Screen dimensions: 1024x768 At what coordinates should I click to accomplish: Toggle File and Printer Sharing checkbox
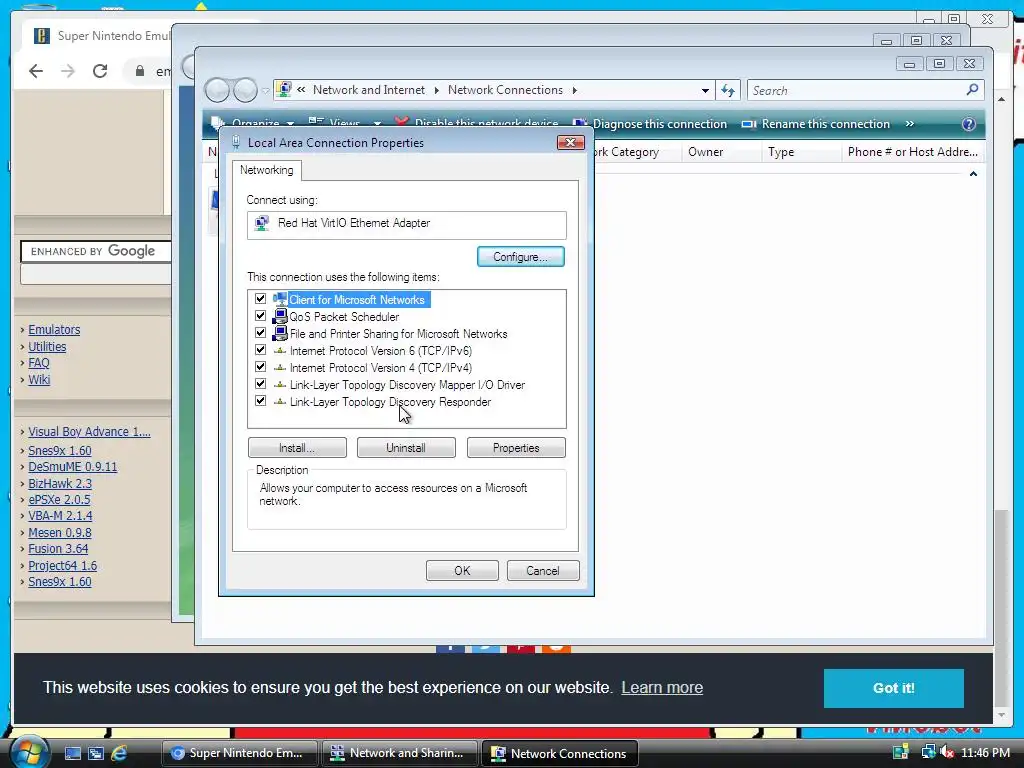(261, 332)
